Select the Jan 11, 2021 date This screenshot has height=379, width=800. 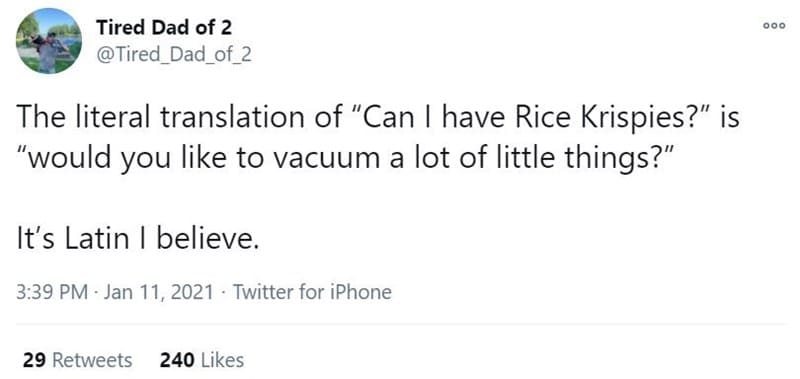(158, 292)
